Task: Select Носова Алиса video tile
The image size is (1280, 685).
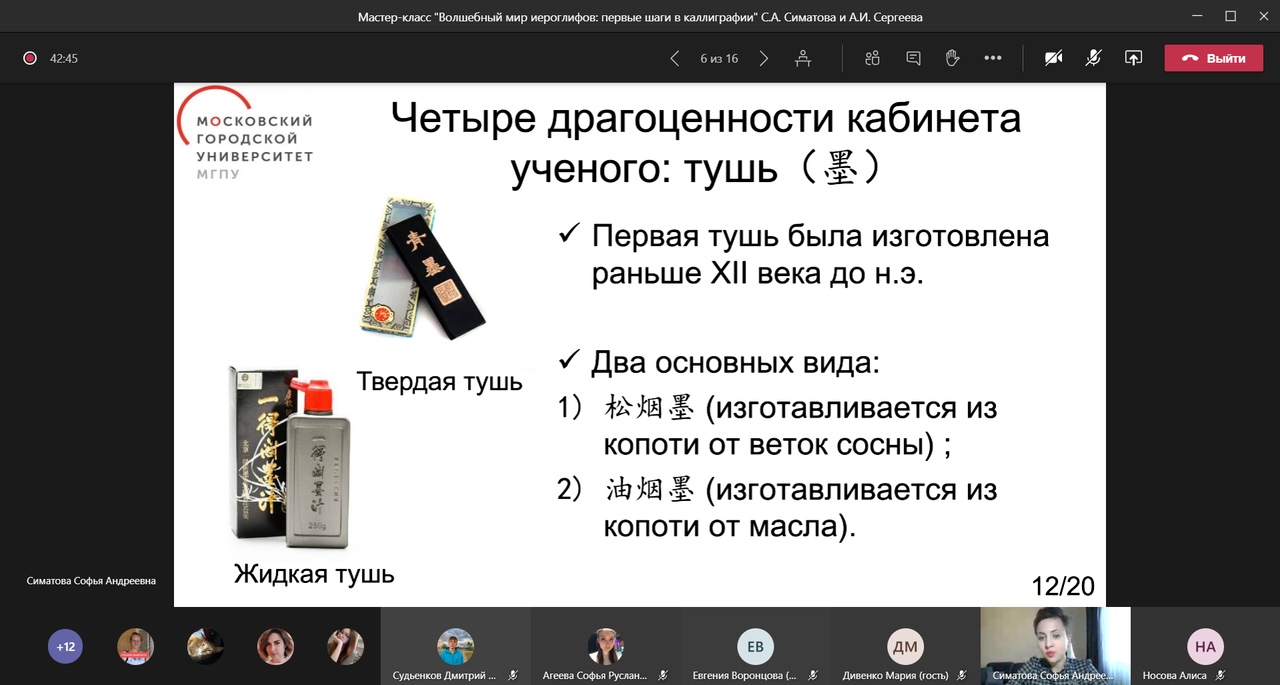Action: [x=1205, y=646]
